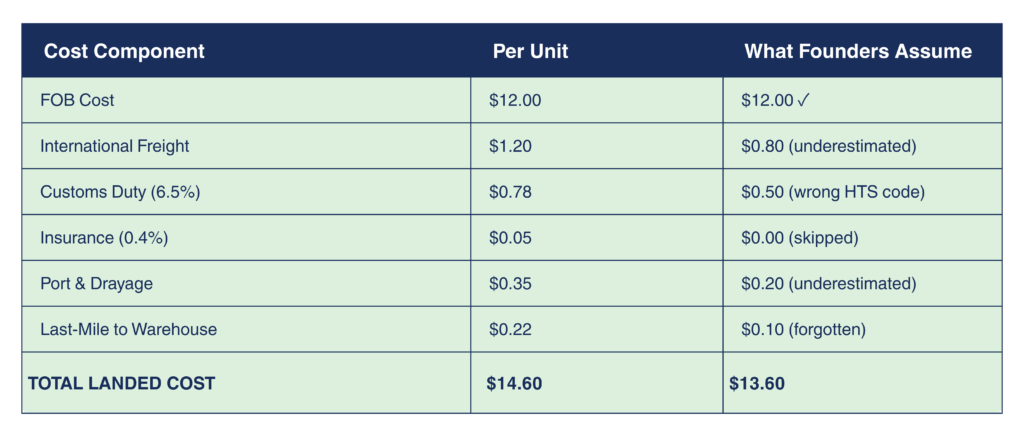The width and height of the screenshot is (1024, 437).
Task: Click the FOB Cost row label
Action: (79, 101)
